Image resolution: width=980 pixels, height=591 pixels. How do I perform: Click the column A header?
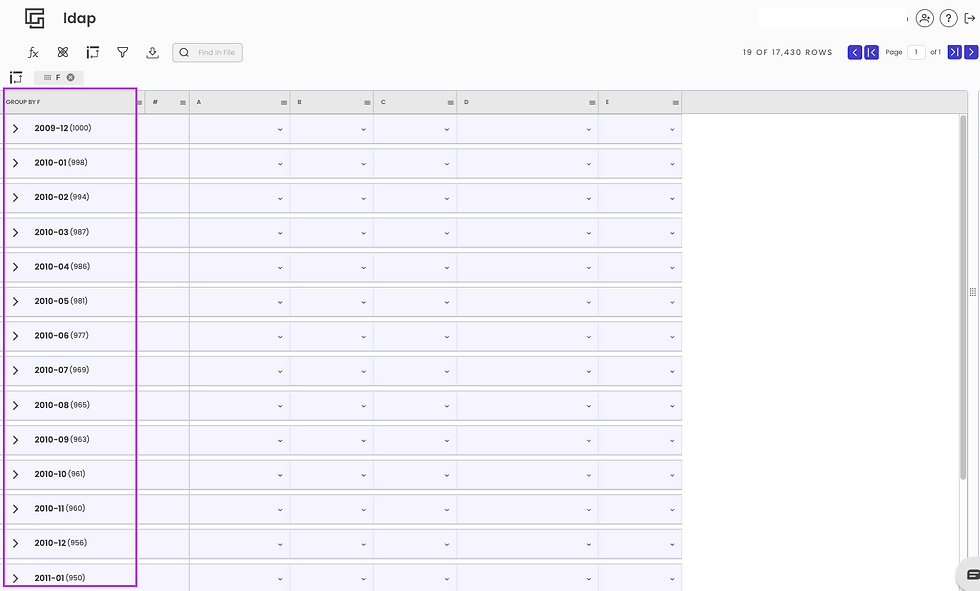tap(239, 102)
